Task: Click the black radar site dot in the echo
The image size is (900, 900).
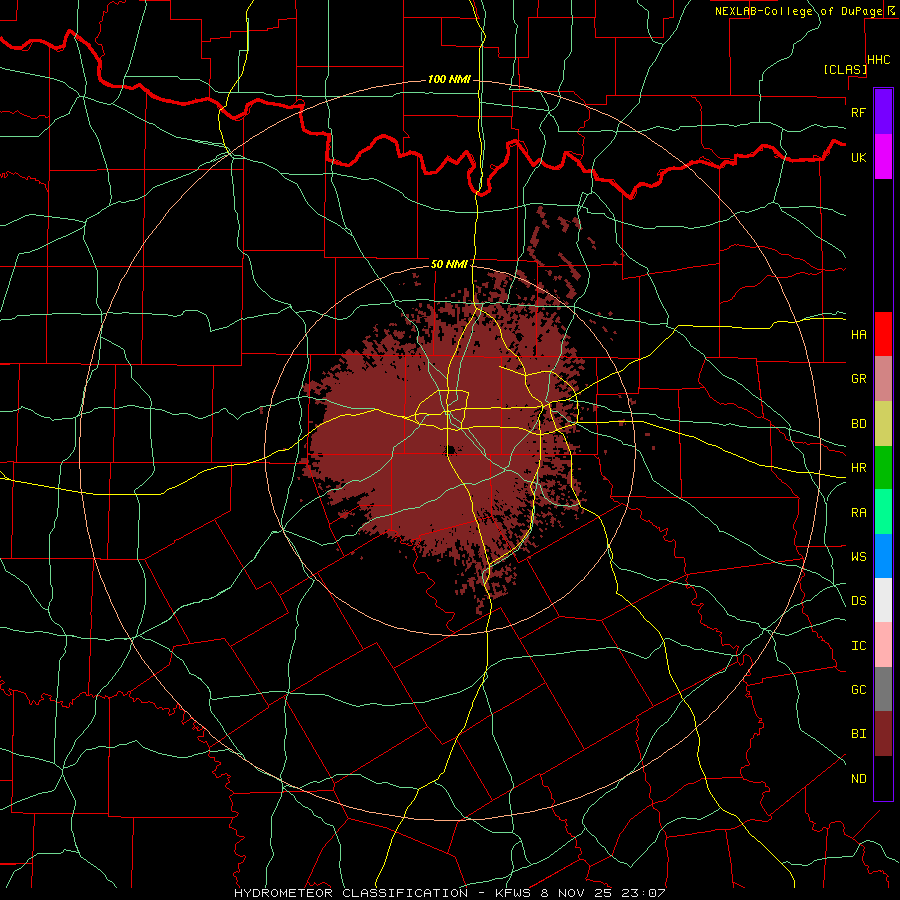Action: 452,450
